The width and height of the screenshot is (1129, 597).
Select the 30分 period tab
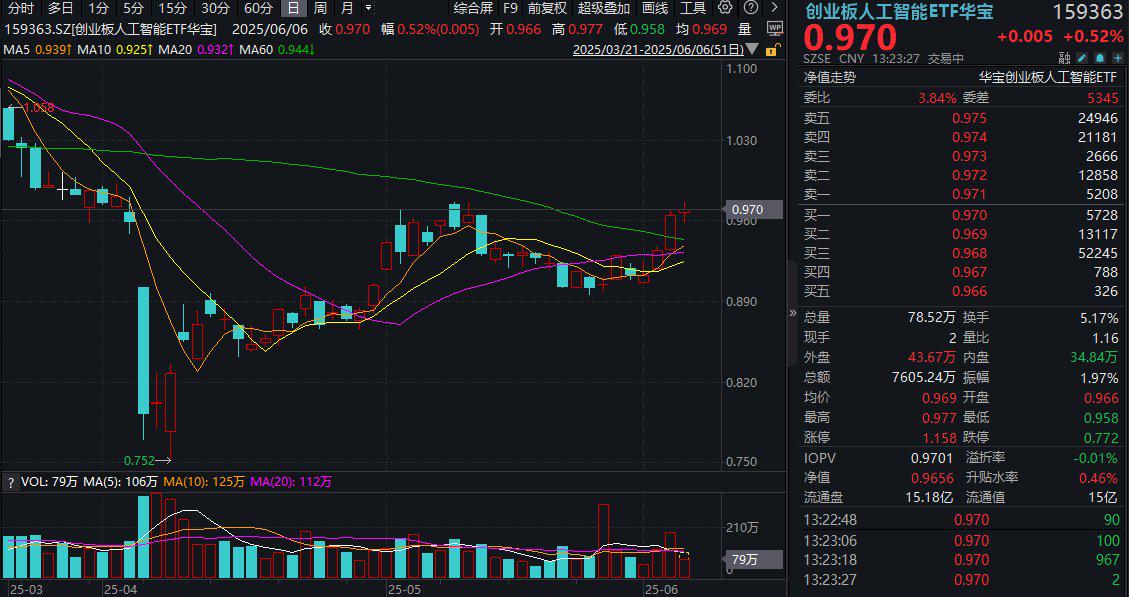point(215,9)
